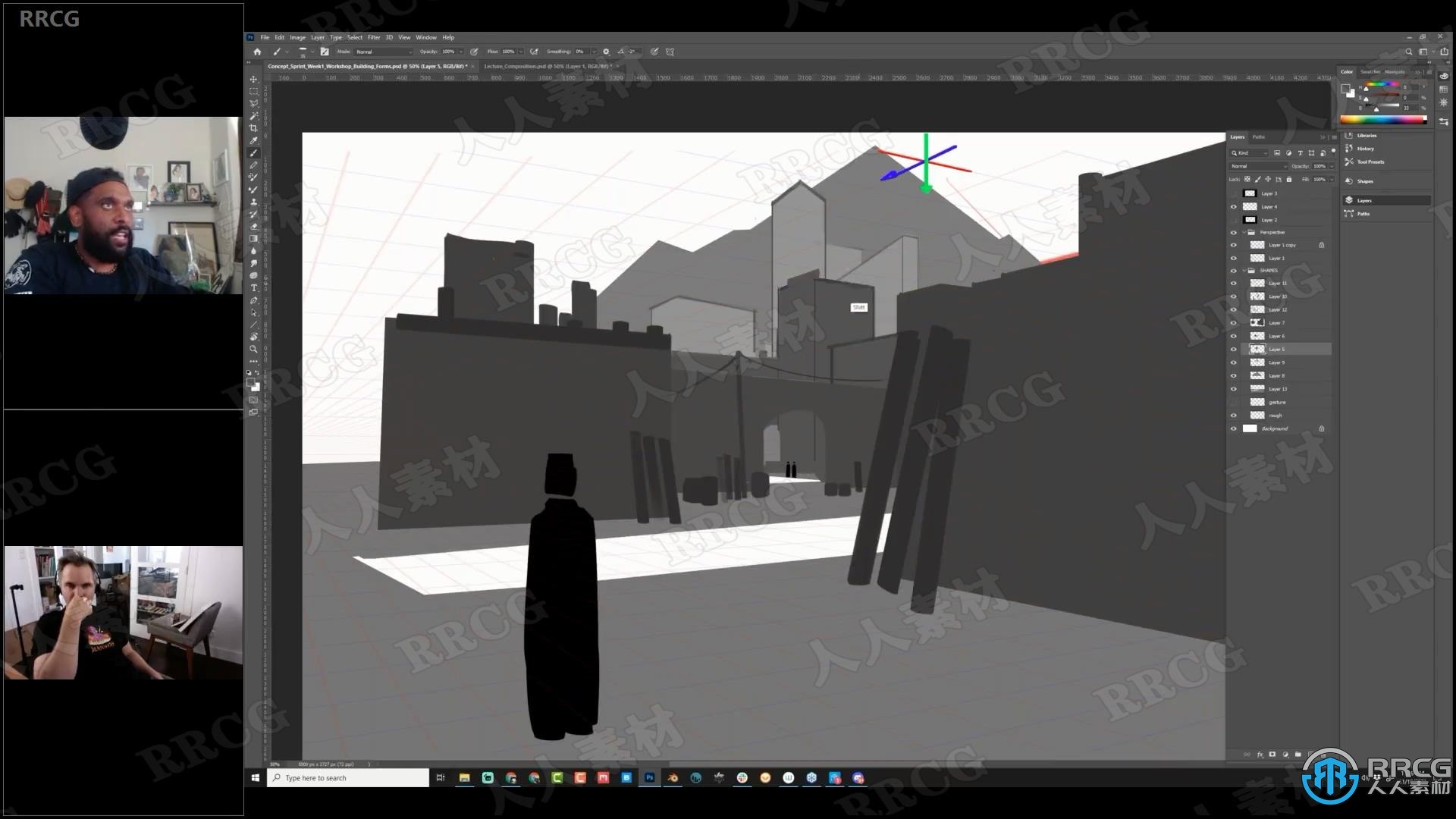The width and height of the screenshot is (1456, 819).
Task: Select the Zoom magnifier tool
Action: pyautogui.click(x=253, y=349)
